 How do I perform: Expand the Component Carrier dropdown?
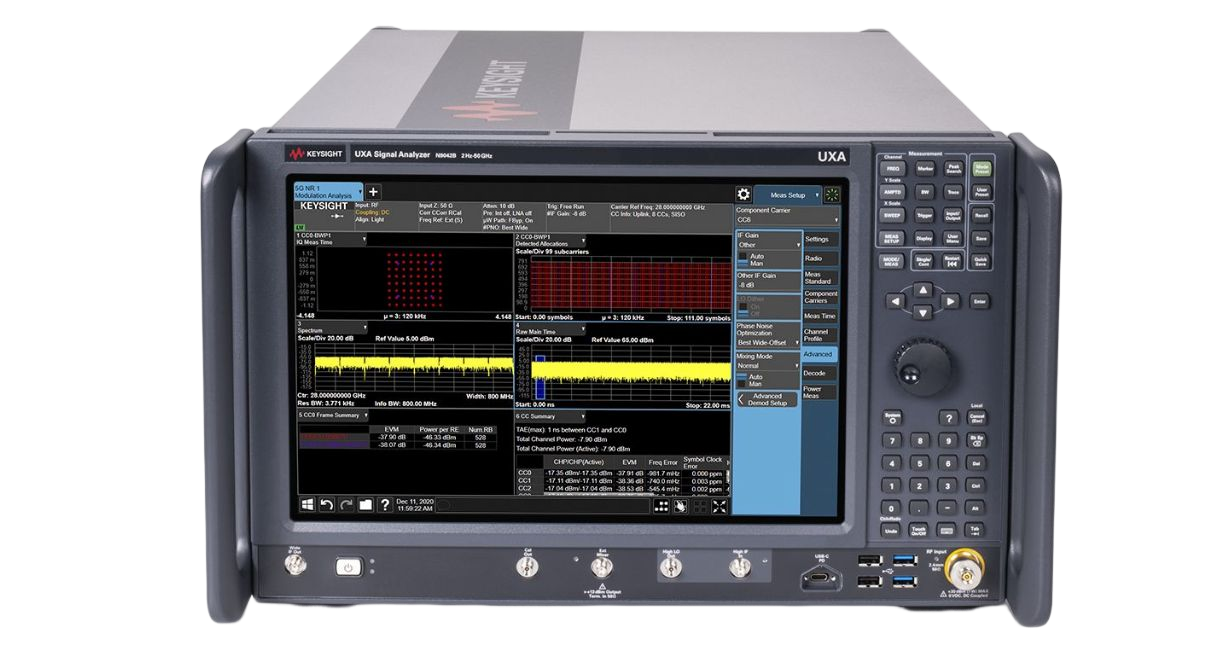786,219
